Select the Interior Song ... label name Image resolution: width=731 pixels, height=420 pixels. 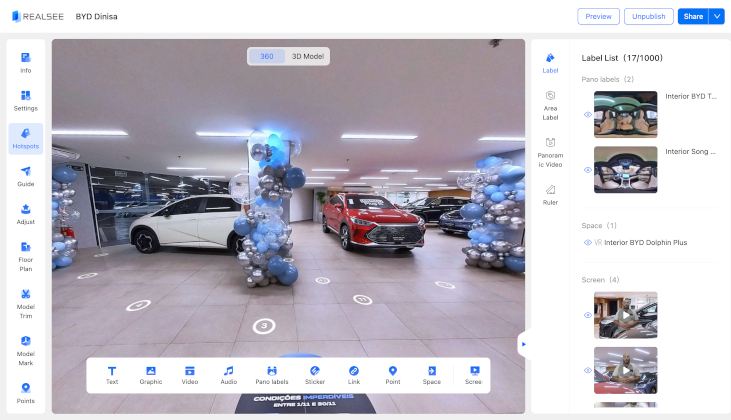(x=690, y=151)
